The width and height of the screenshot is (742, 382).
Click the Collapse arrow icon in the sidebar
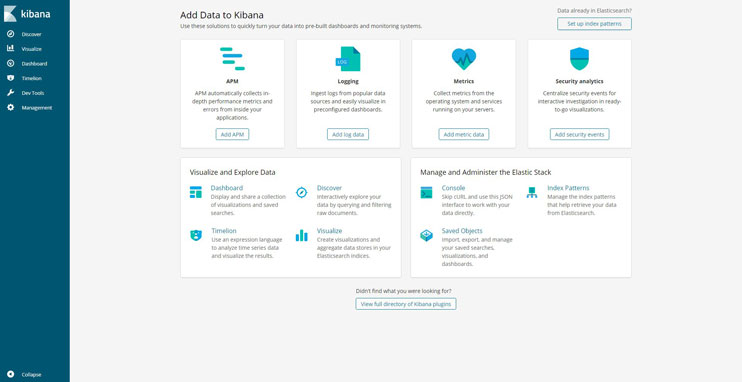(x=10, y=374)
